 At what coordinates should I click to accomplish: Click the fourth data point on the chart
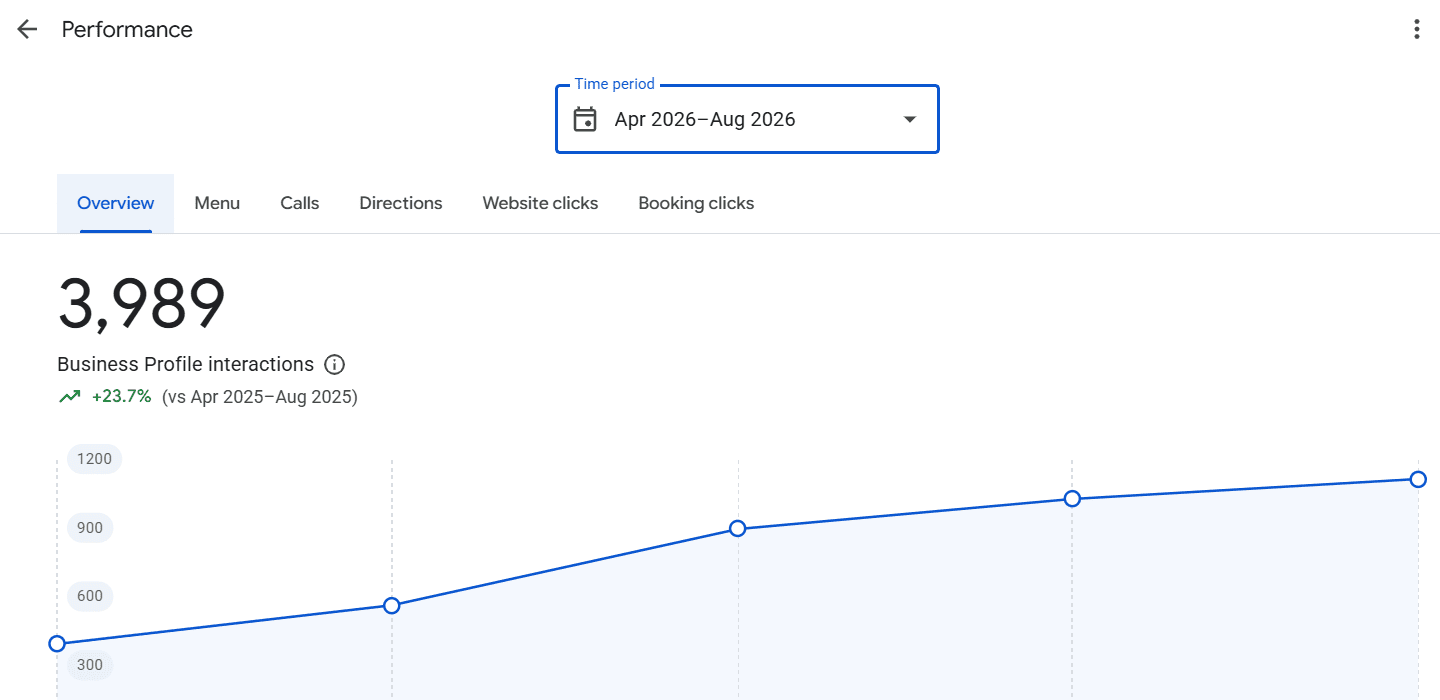1072,498
